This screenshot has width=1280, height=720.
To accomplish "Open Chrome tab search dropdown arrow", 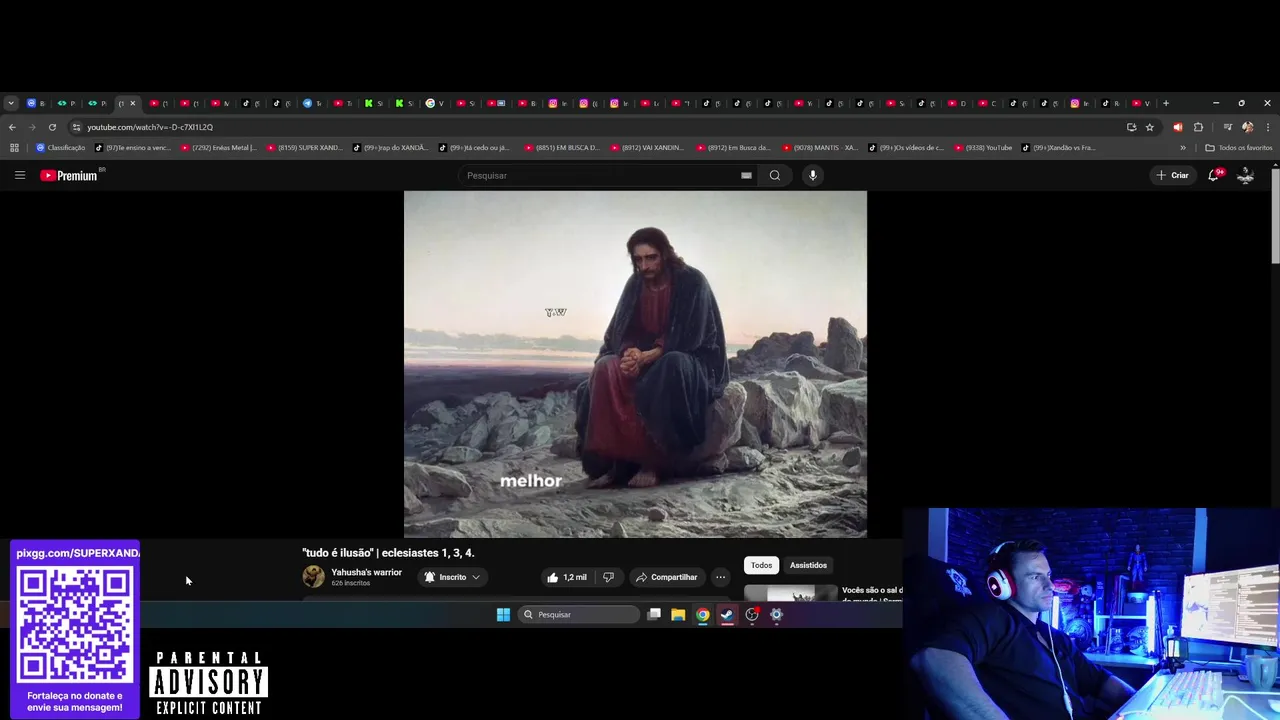I will point(11,103).
